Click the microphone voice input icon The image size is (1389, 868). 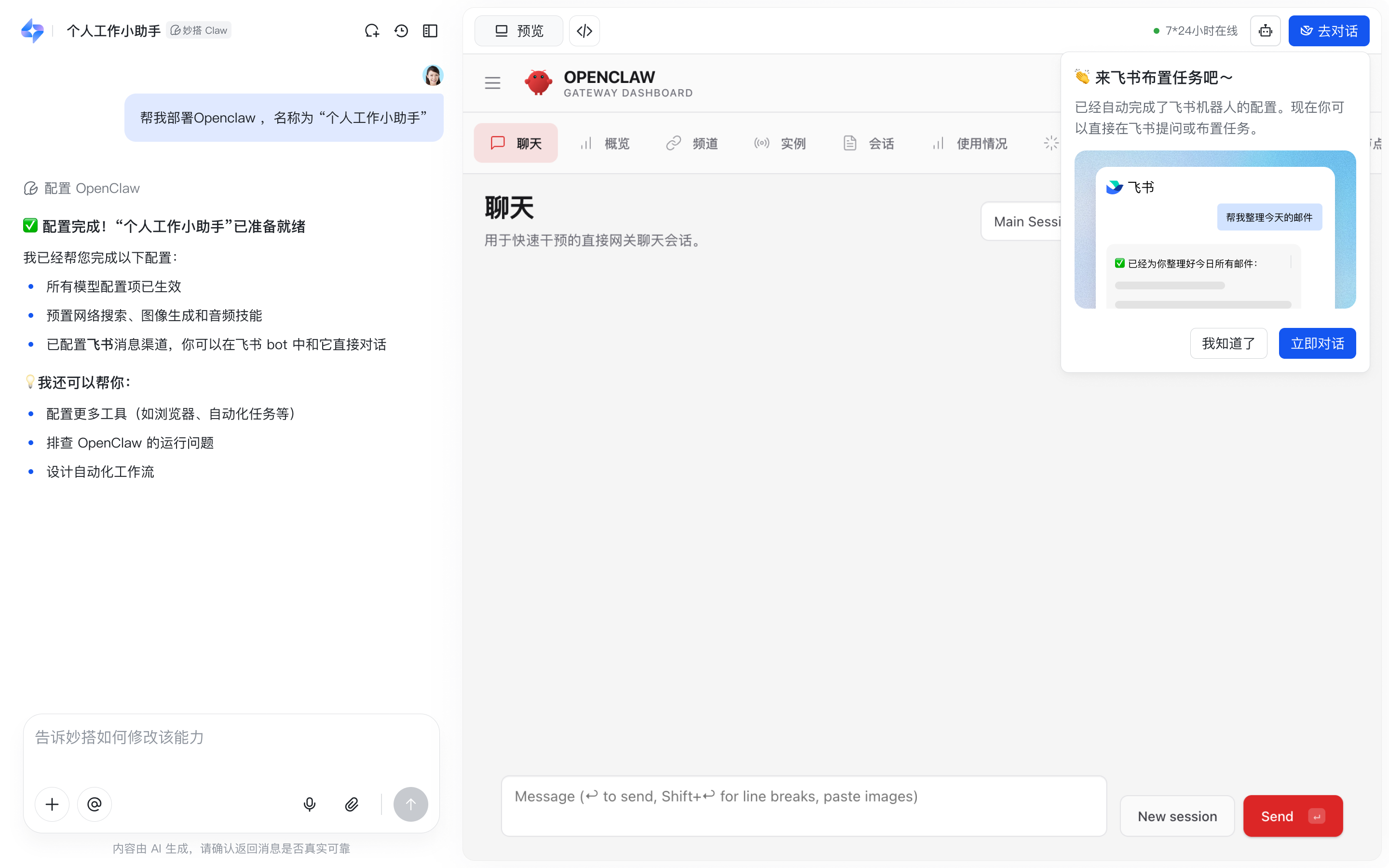pos(309,804)
